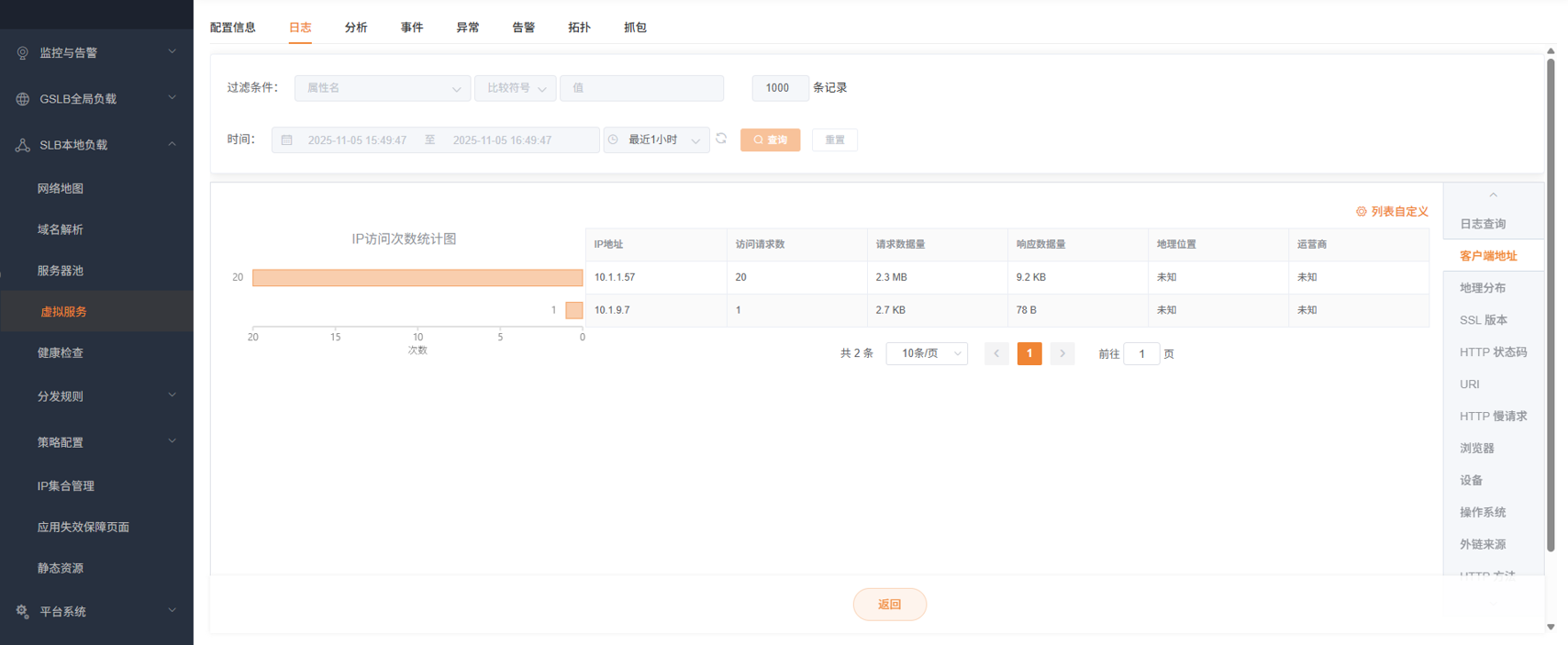Collapse the right panel with up chevron
The width and height of the screenshot is (1568, 645).
[x=1493, y=195]
